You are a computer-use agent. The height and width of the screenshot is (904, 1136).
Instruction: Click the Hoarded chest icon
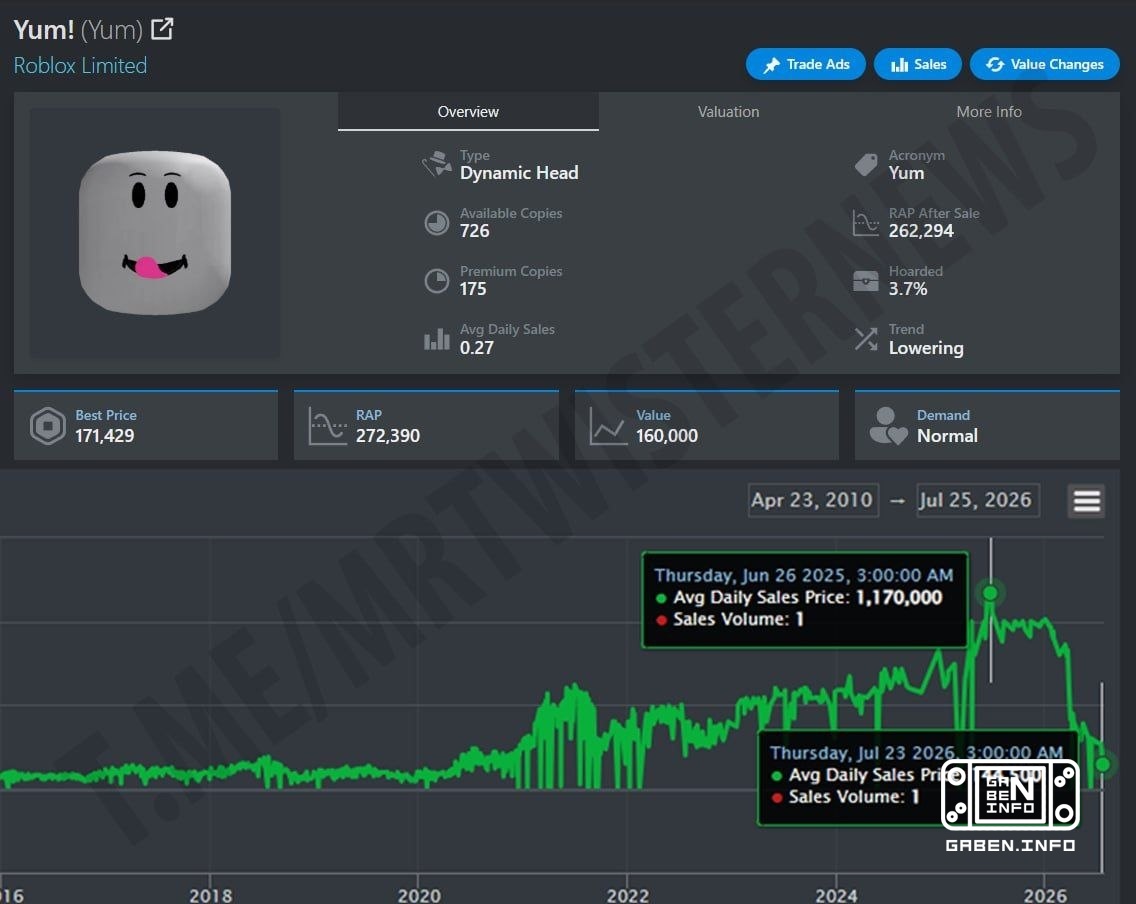tap(866, 280)
